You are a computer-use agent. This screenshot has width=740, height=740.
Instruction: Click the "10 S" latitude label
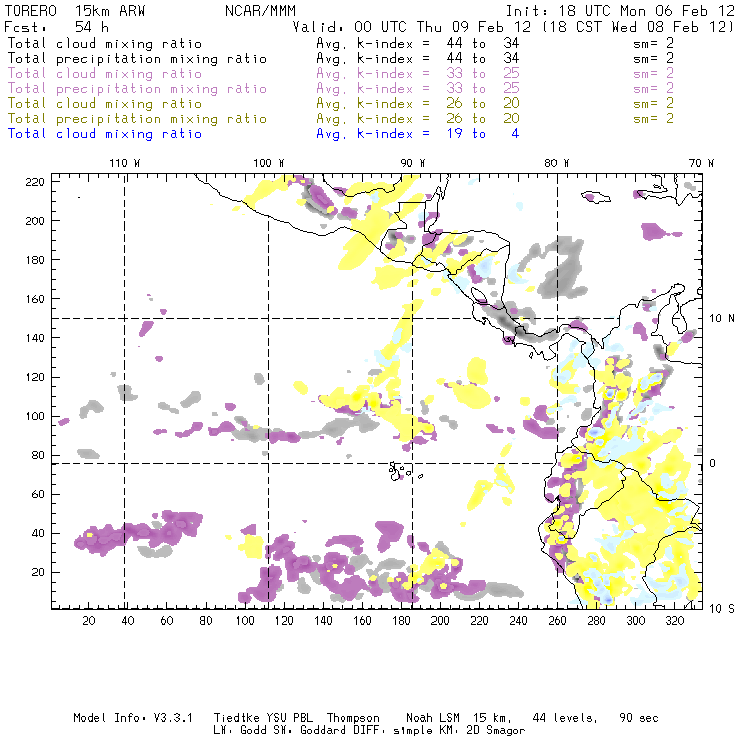point(722,609)
